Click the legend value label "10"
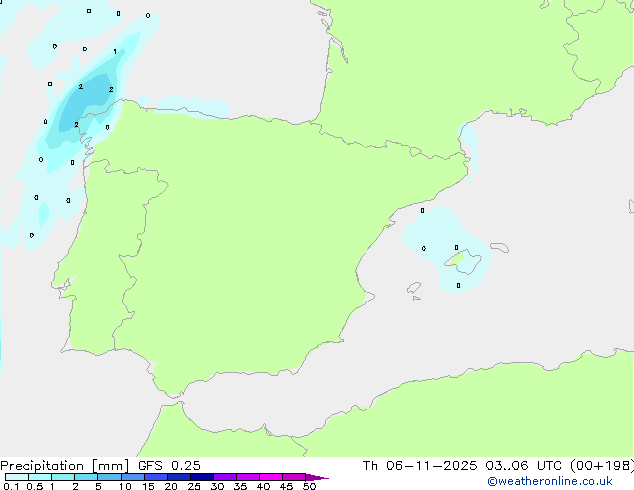The height and width of the screenshot is (490, 634). click(x=124, y=486)
